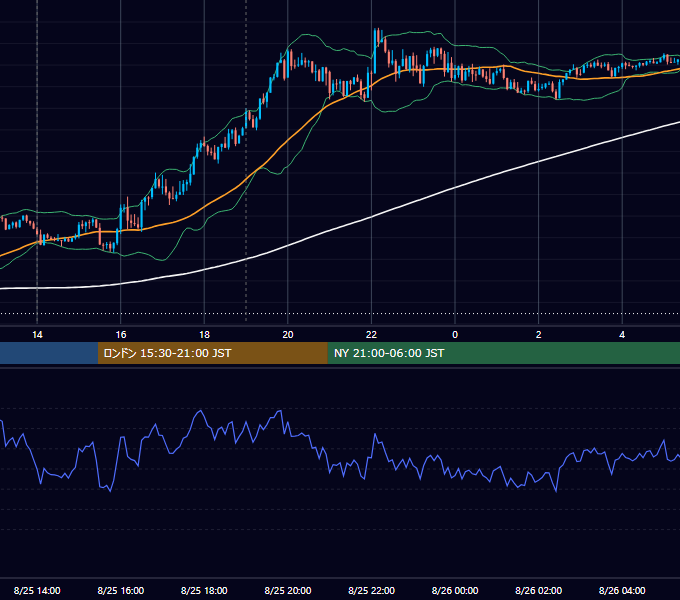Click the 20 hour axis label
Viewport: 680px width, 600px height.
click(x=288, y=335)
